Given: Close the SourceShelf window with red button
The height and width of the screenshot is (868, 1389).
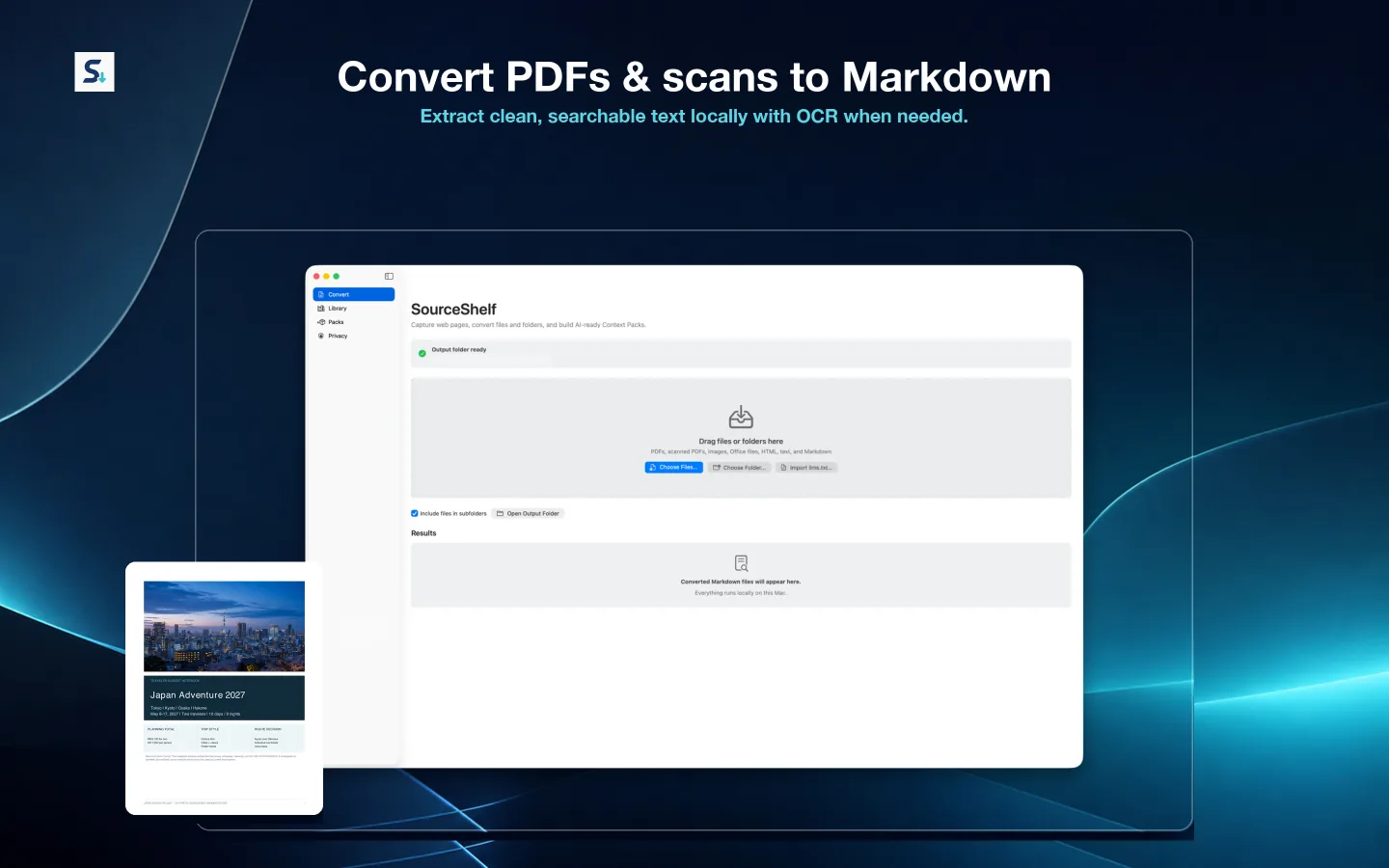Looking at the screenshot, I should point(316,276).
